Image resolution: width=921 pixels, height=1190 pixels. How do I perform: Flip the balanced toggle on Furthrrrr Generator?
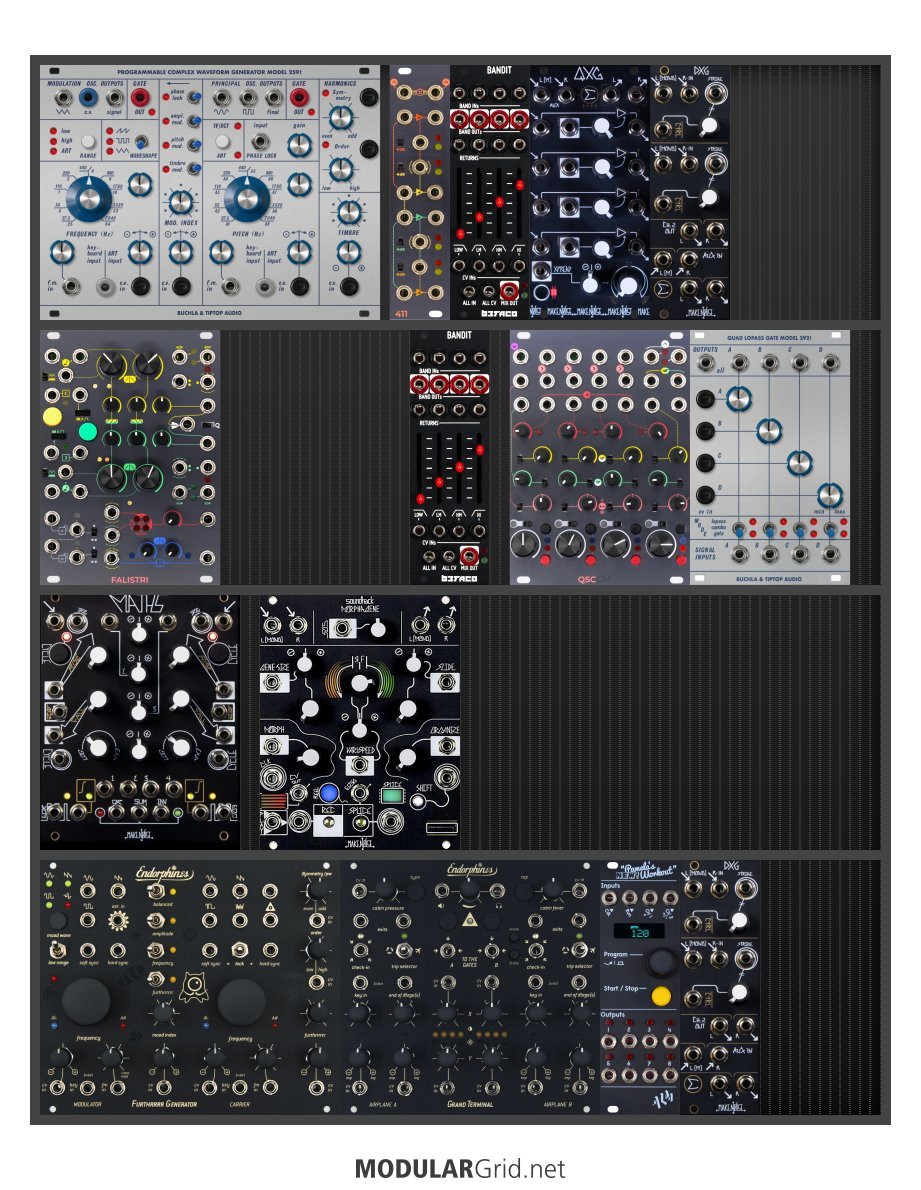click(x=158, y=891)
